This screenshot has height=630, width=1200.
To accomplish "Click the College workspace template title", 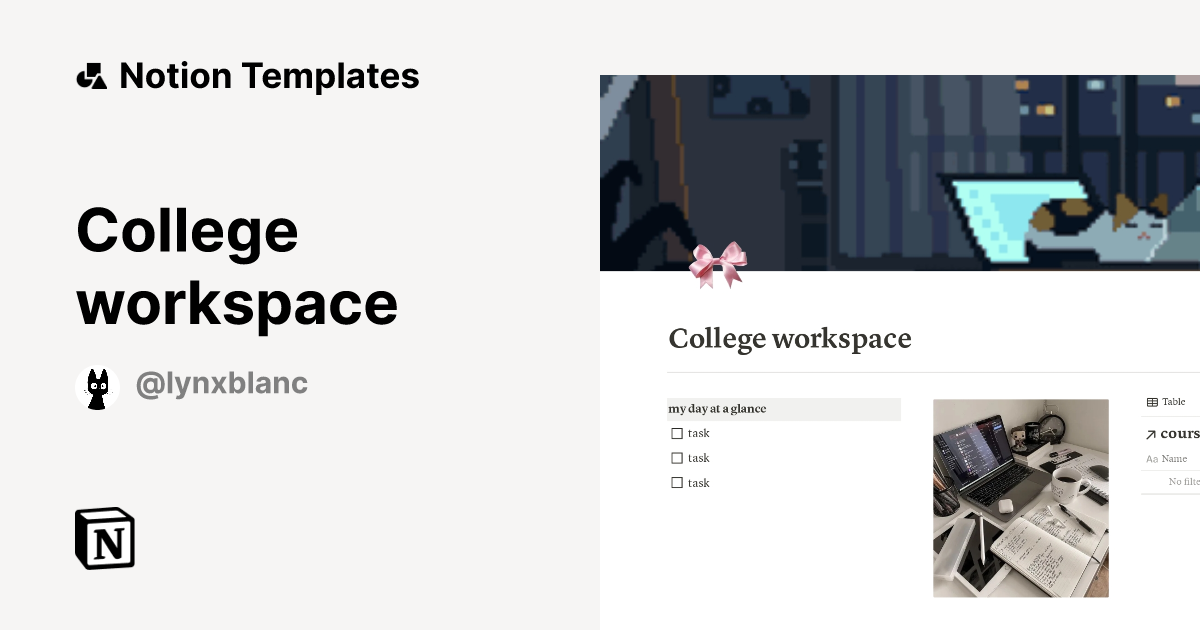I will [x=236, y=265].
